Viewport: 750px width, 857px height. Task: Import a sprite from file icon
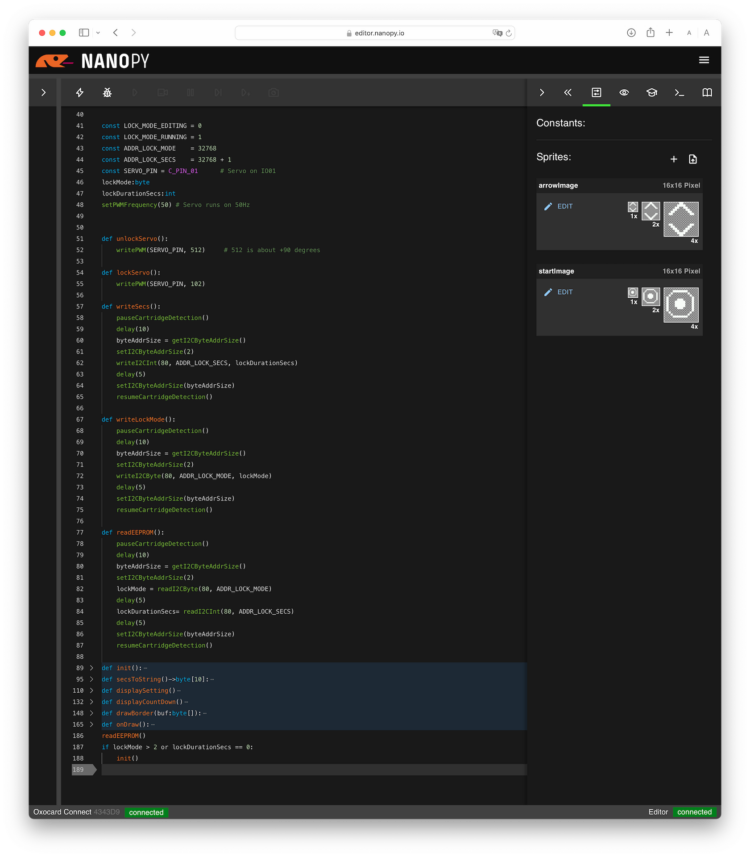coord(693,159)
